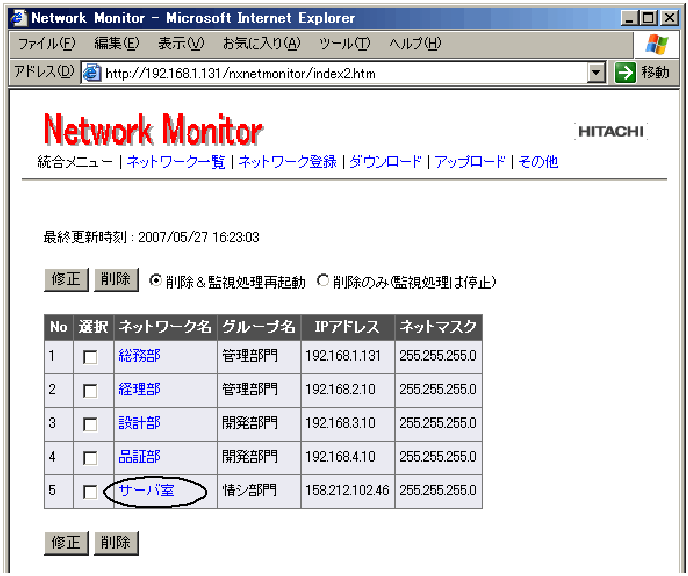Image resolution: width=688 pixels, height=576 pixels.
Task: Open the 総務部 network link
Action: coord(140,355)
